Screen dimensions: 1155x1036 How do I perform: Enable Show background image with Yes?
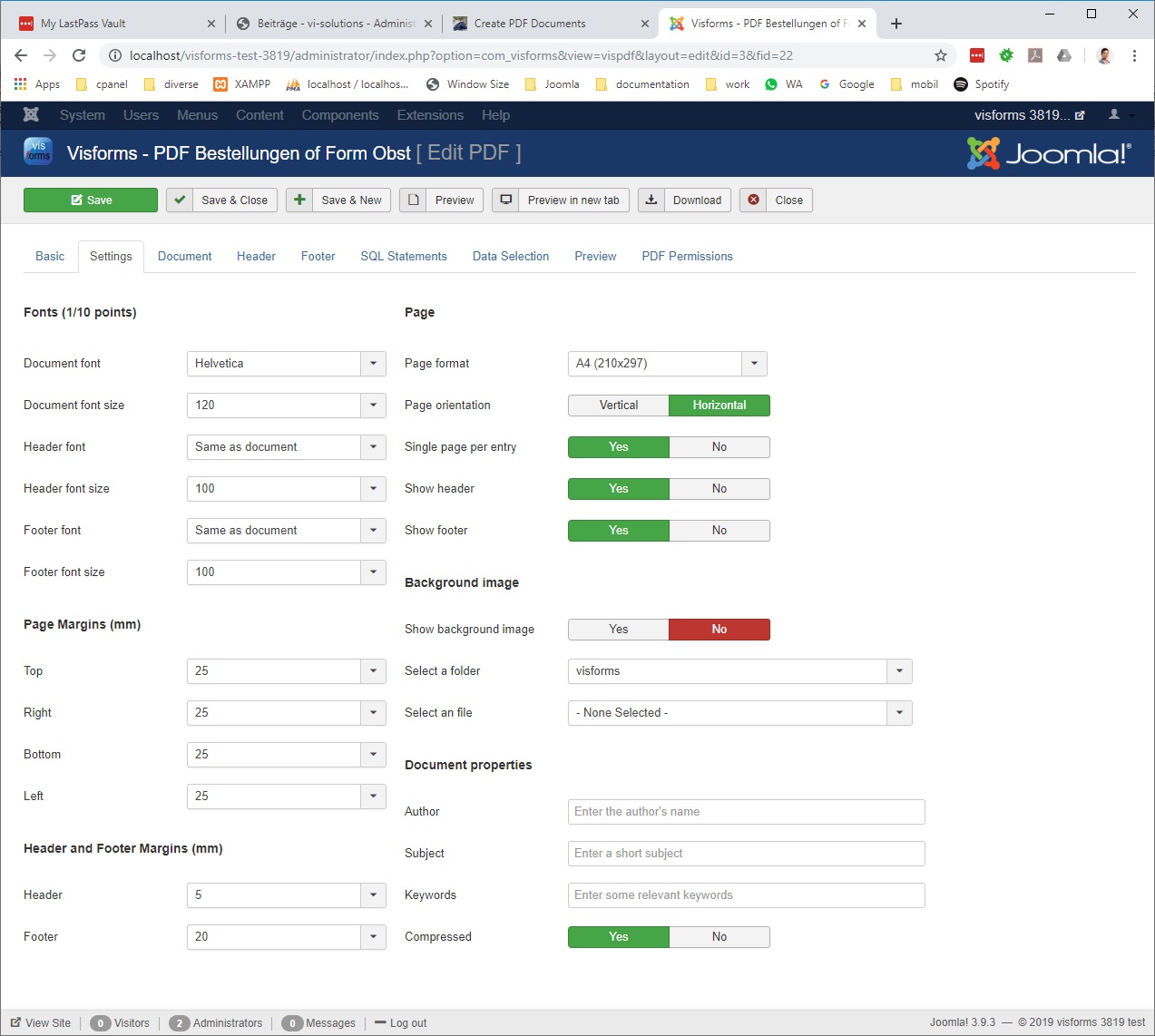point(619,630)
